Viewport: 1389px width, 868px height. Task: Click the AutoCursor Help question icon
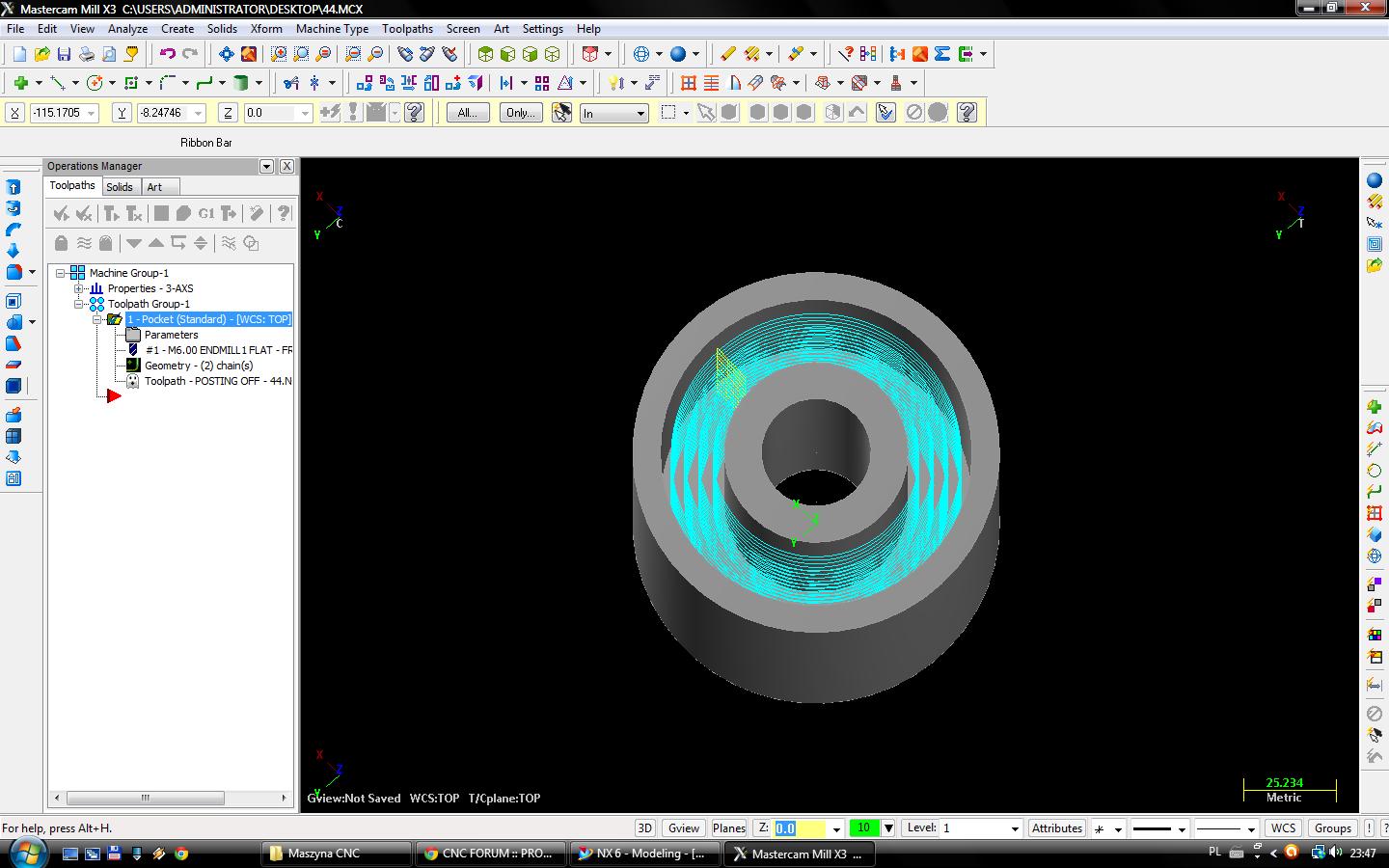click(x=415, y=113)
